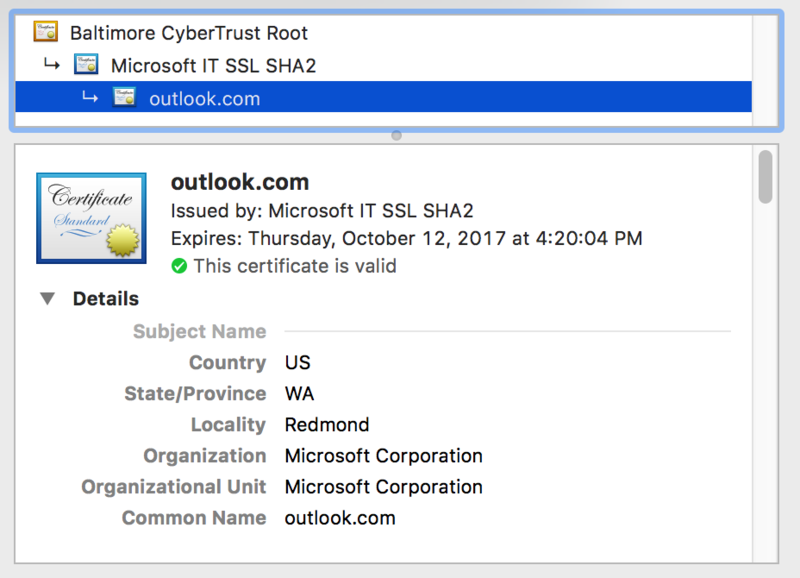Collapse the Details disclosure triangle
This screenshot has height=578, width=800.
[x=47, y=298]
